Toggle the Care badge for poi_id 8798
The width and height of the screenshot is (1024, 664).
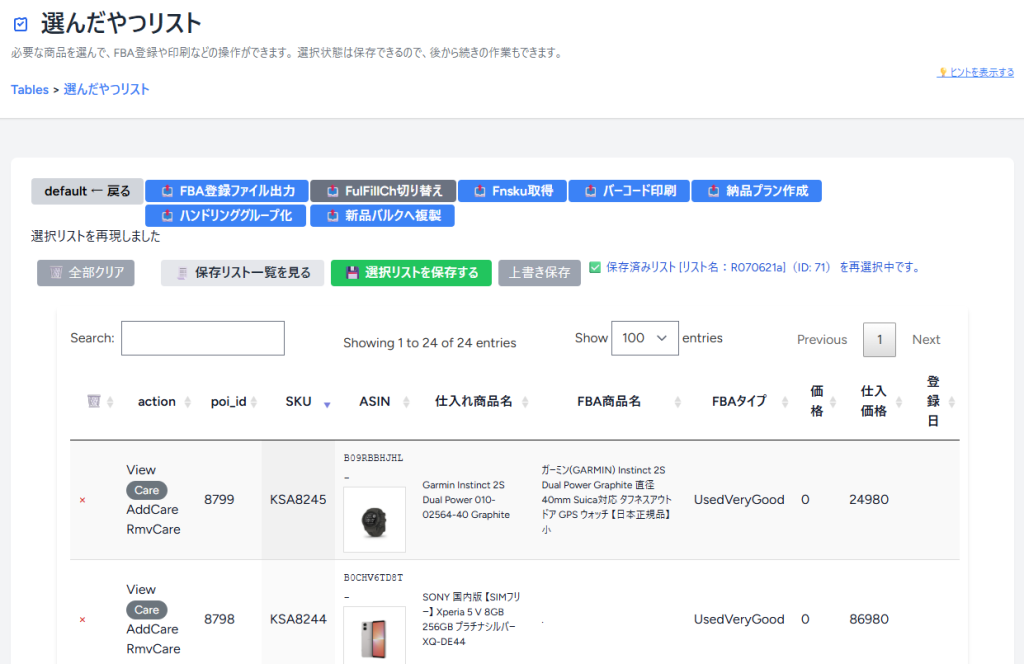tap(147, 610)
